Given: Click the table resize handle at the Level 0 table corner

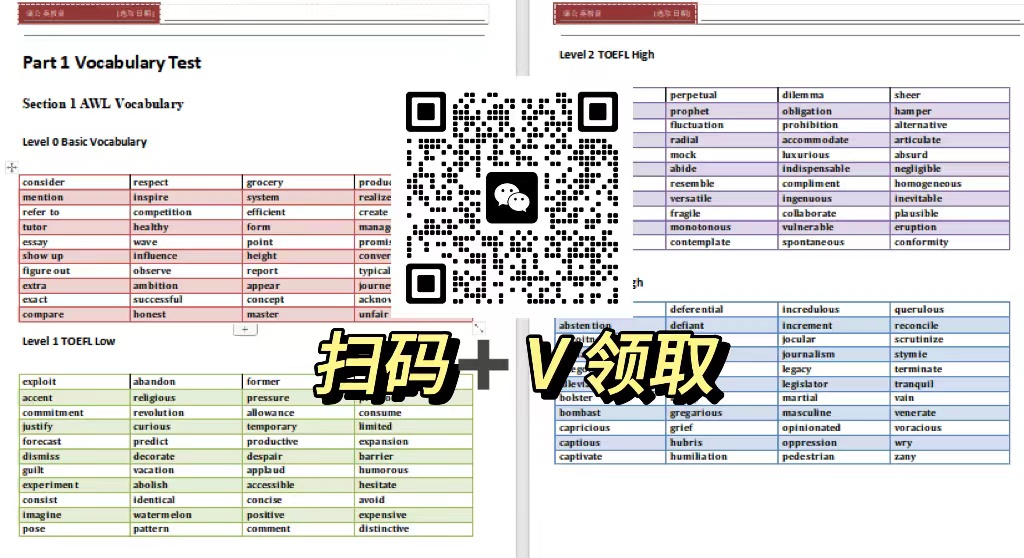Looking at the screenshot, I should tap(479, 328).
